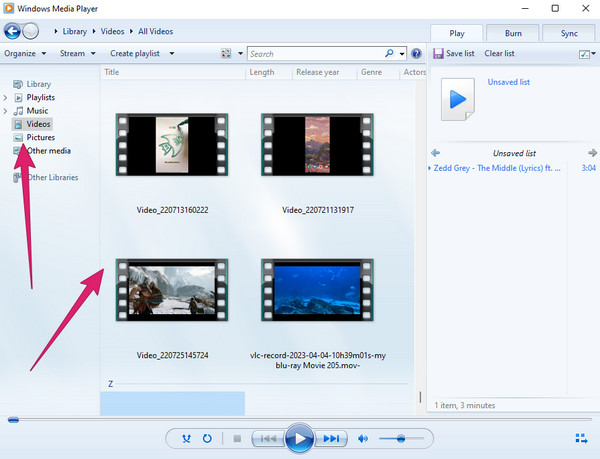Open the Stream dropdown
The image size is (600, 459).
(x=78, y=54)
